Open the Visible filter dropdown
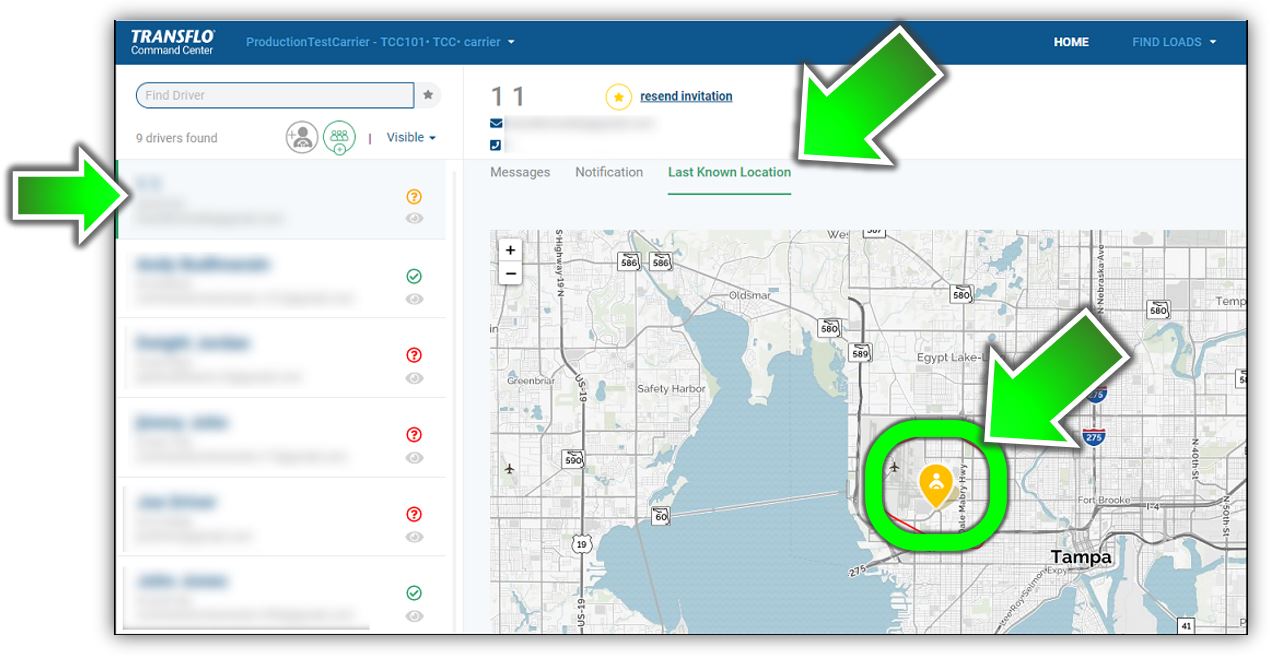Viewport: 1270px width, 659px height. [x=411, y=137]
